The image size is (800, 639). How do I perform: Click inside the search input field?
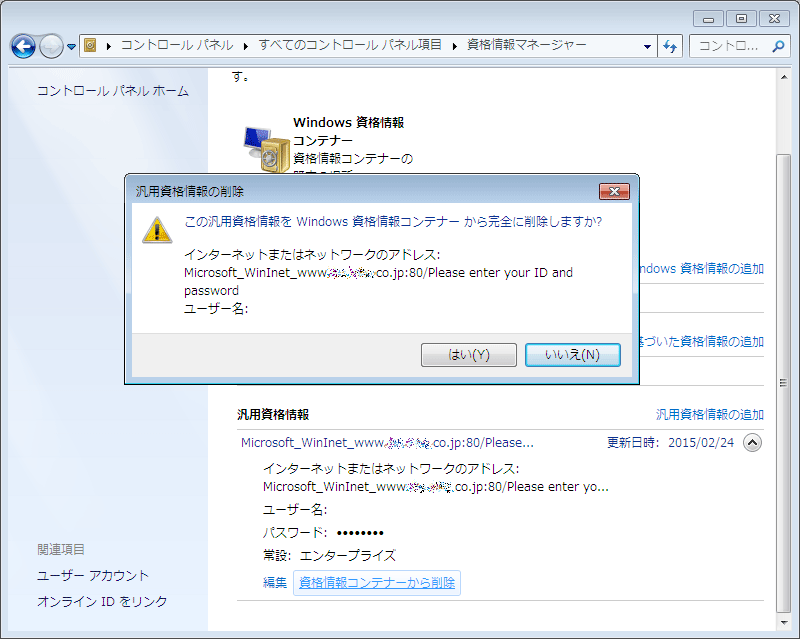725,46
